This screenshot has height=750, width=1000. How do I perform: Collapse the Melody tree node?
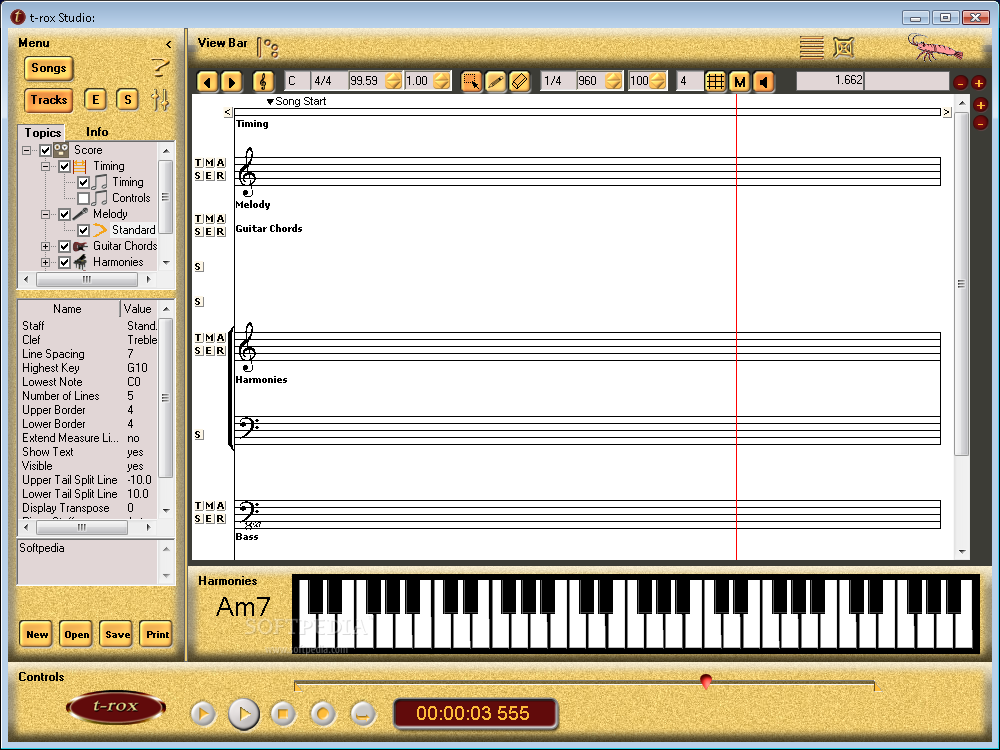pyautogui.click(x=45, y=214)
